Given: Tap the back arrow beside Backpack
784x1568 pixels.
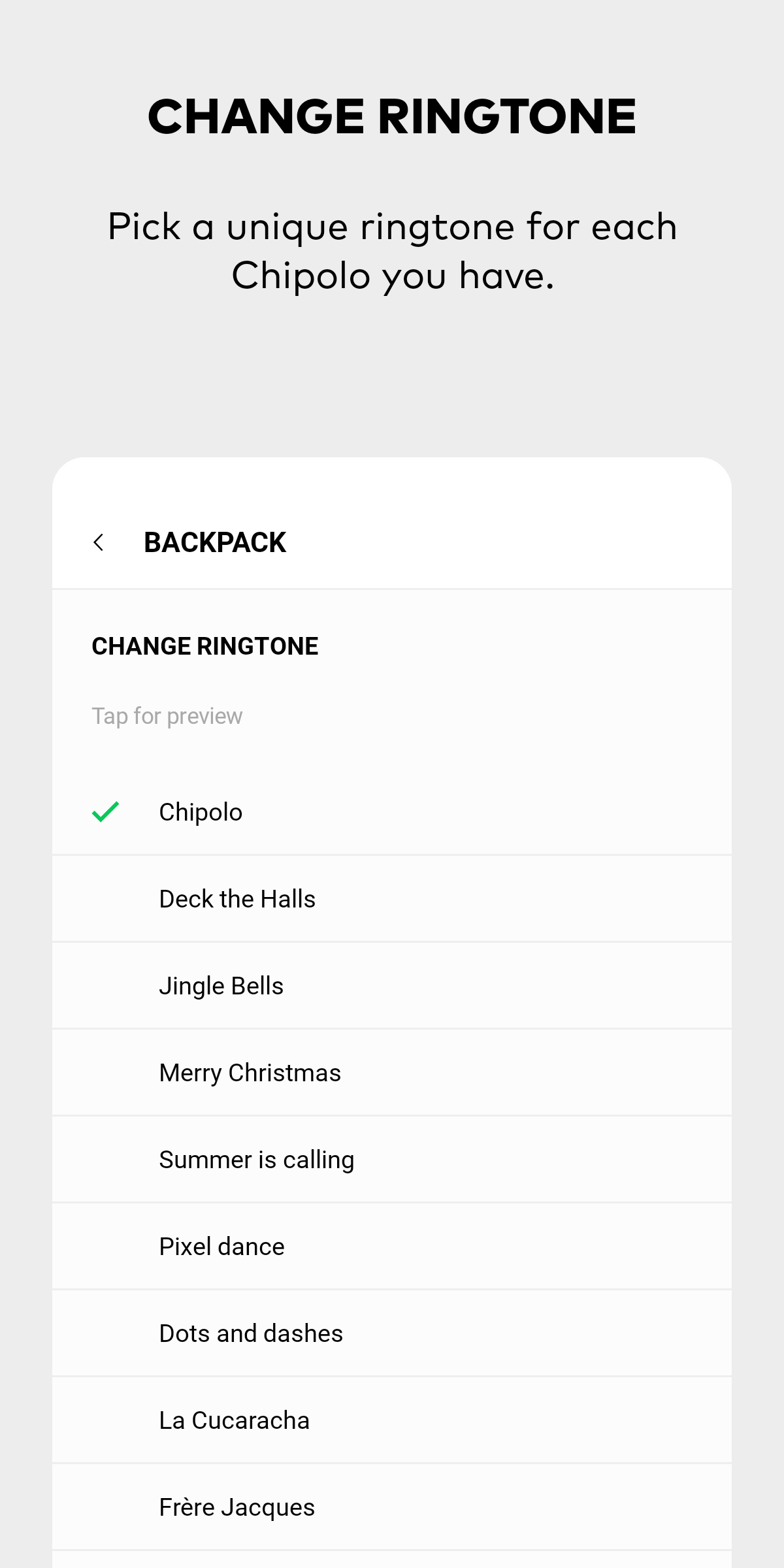Looking at the screenshot, I should pos(99,542).
